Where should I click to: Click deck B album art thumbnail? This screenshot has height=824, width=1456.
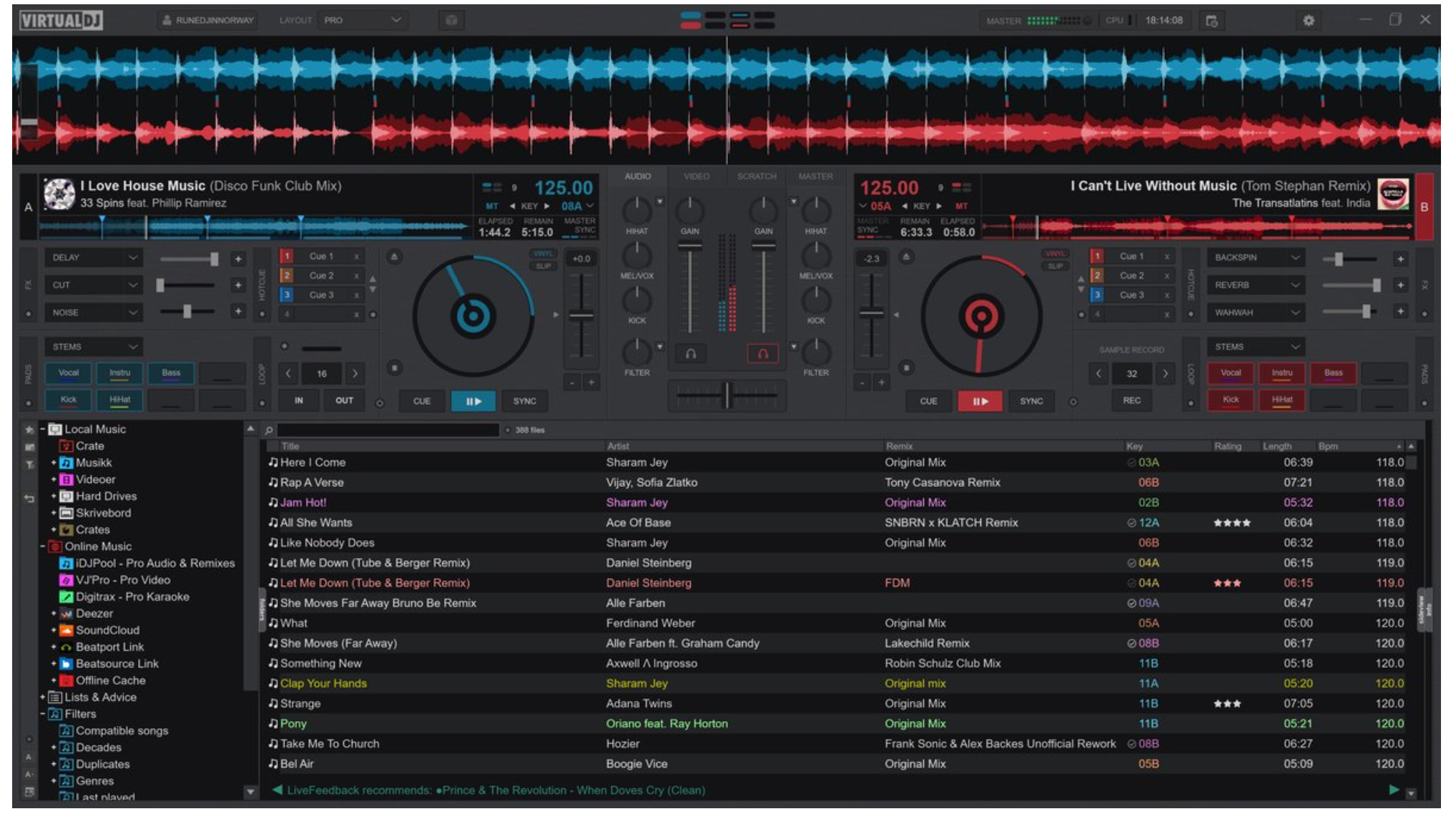coord(1392,194)
